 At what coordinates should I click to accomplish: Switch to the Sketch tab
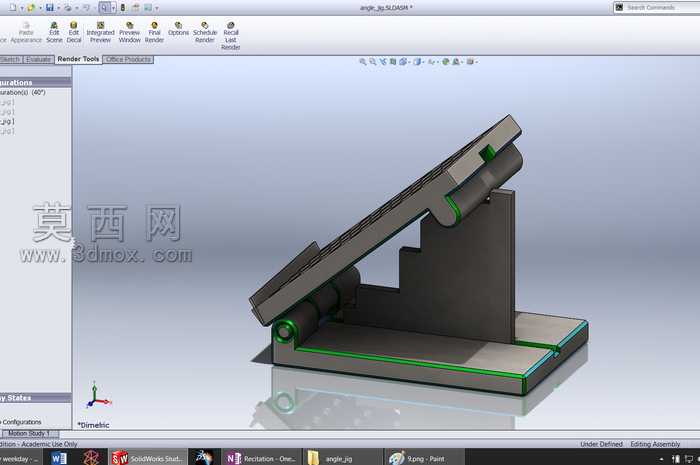point(11,59)
